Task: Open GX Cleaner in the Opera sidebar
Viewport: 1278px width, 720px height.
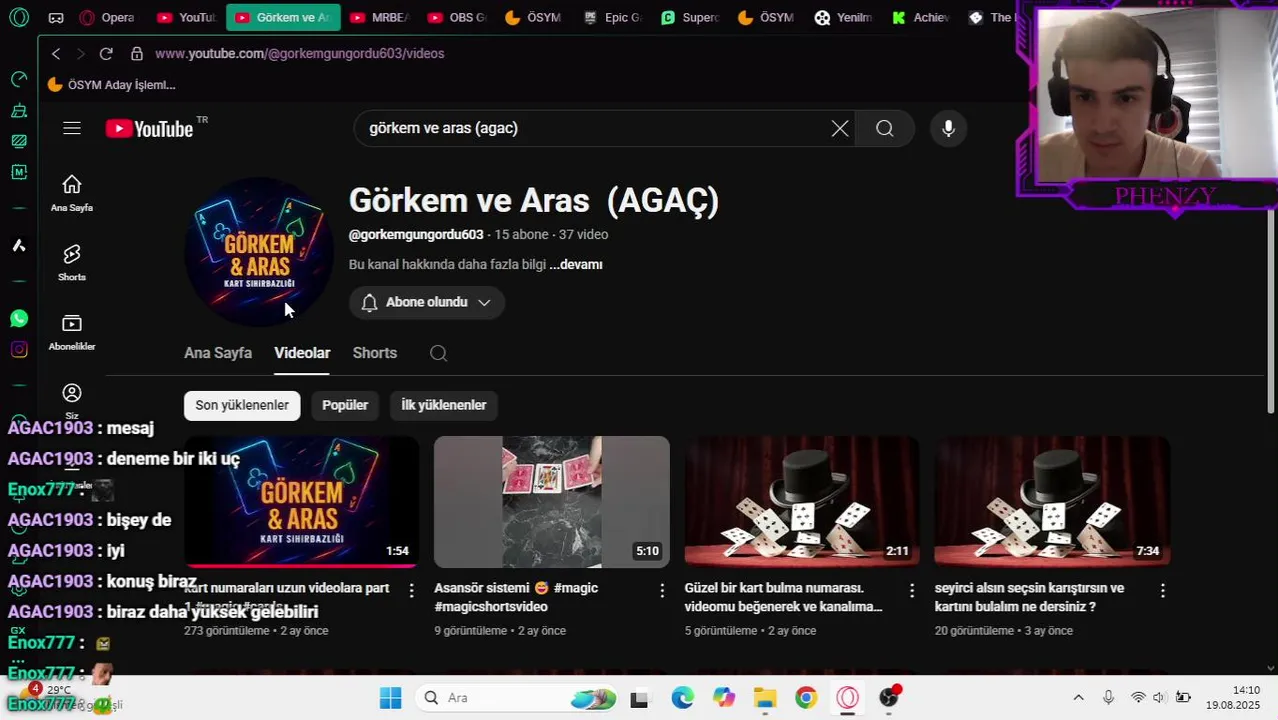Action: coord(19,110)
